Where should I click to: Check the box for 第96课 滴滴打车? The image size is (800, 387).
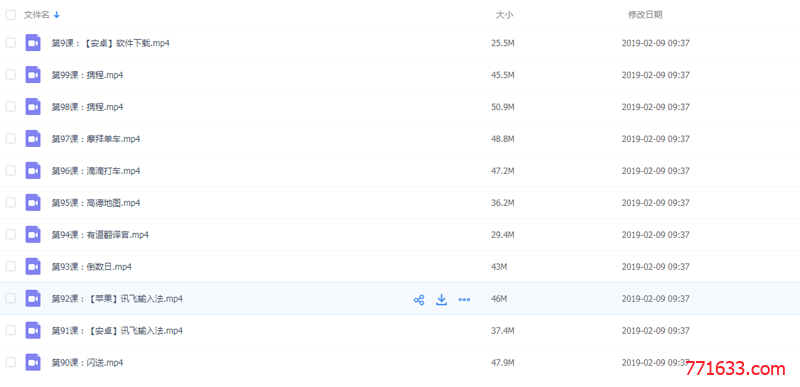click(11, 170)
